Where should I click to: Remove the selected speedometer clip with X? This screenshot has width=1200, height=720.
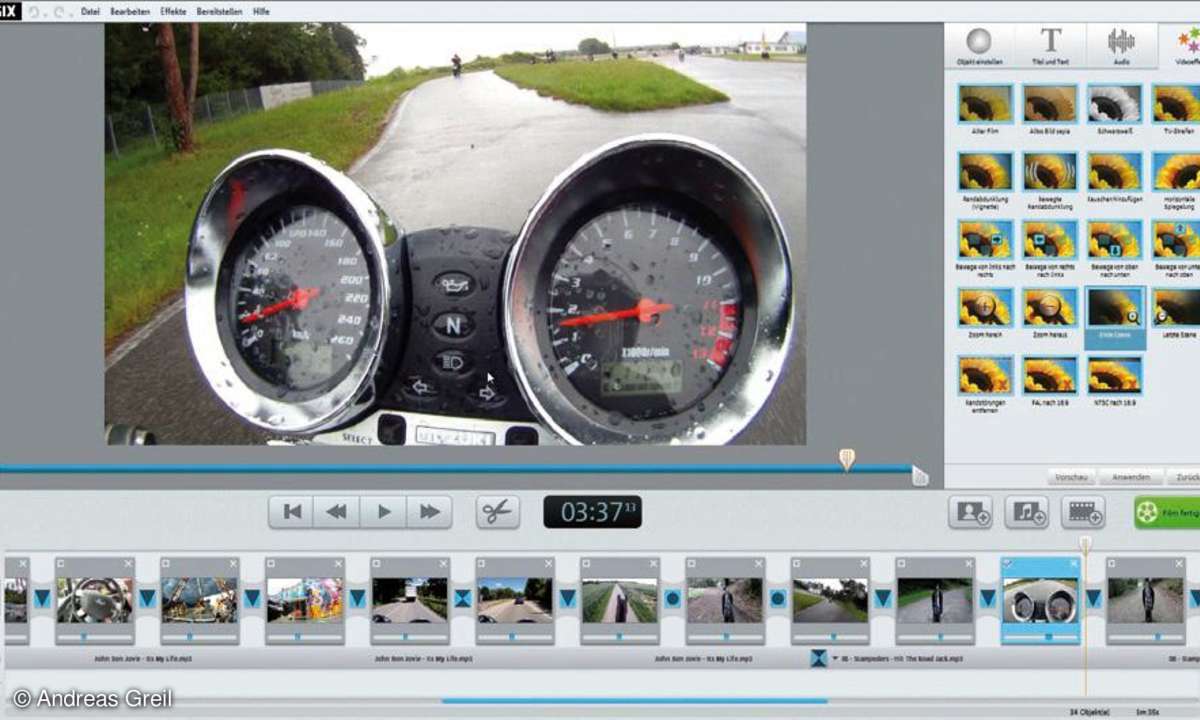coord(1075,564)
